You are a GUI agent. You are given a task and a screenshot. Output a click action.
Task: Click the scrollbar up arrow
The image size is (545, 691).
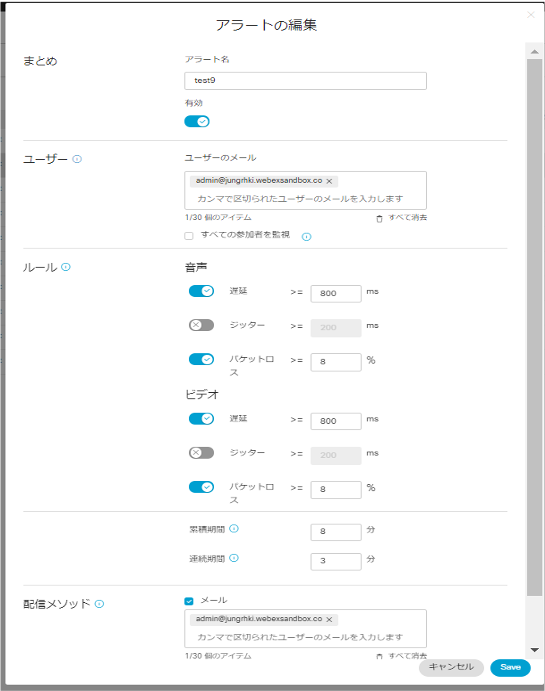pos(534,52)
